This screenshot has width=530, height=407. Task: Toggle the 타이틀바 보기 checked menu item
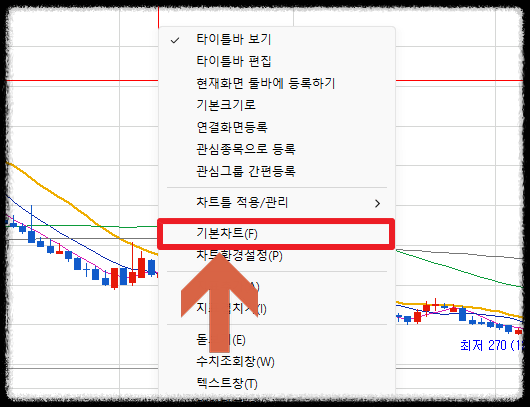click(x=276, y=40)
